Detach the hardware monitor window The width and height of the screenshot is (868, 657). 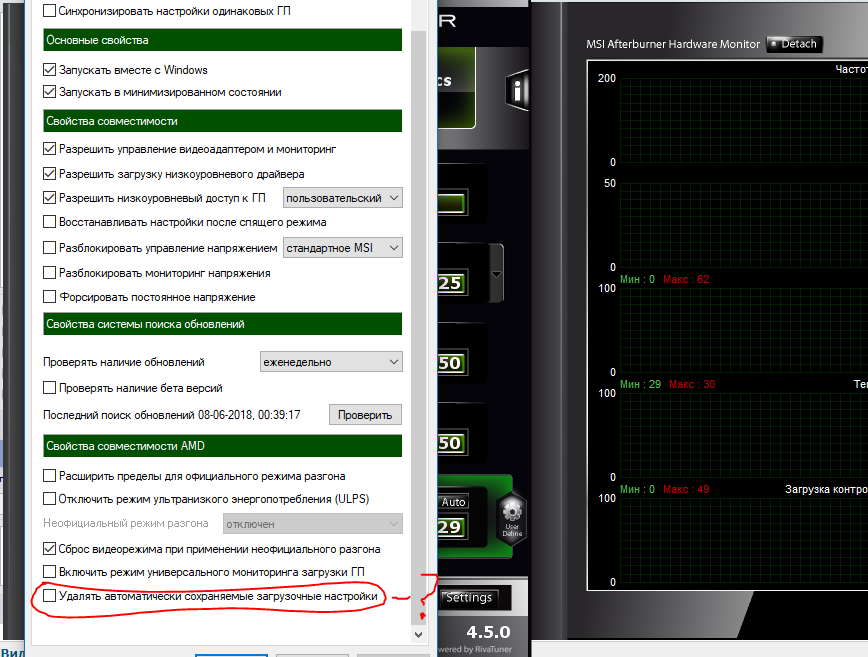[x=794, y=44]
